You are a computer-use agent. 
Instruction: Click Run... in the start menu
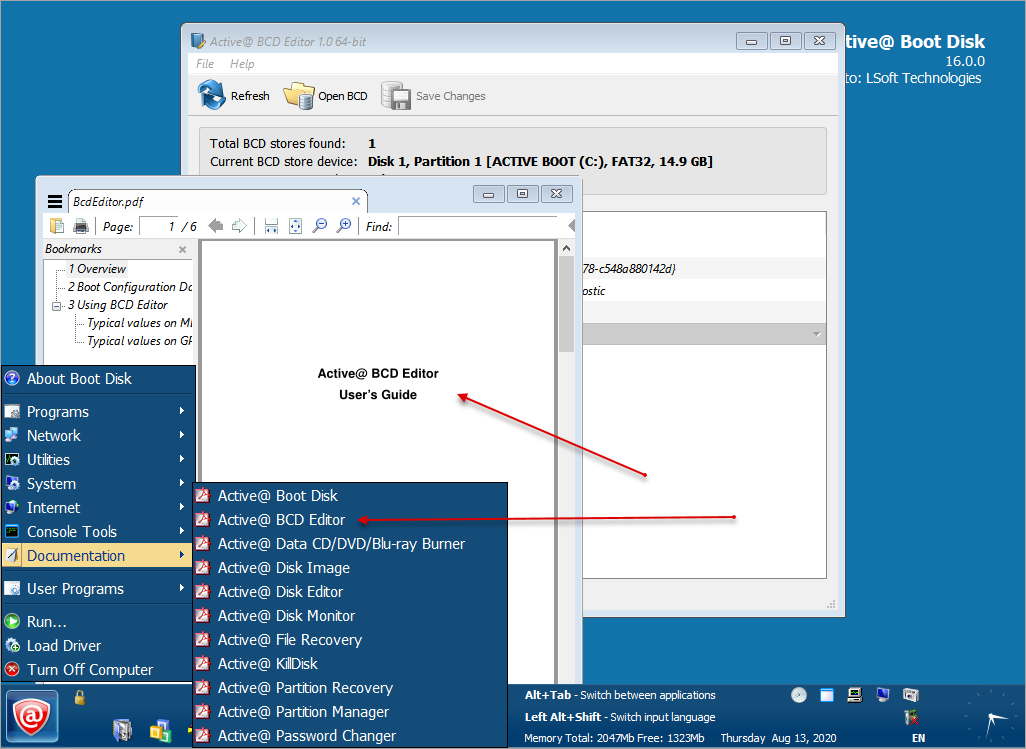click(x=99, y=621)
